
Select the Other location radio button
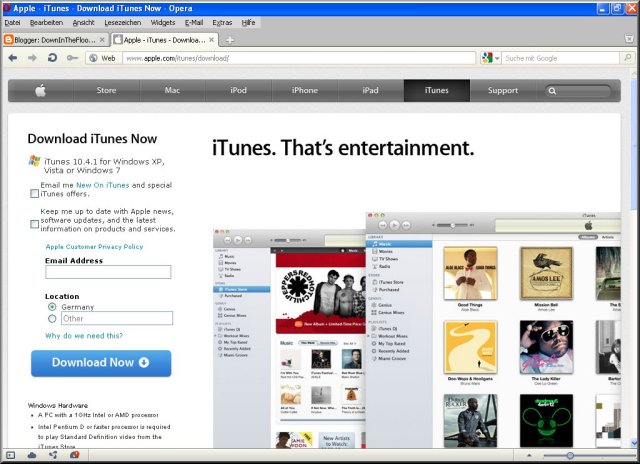(x=52, y=319)
